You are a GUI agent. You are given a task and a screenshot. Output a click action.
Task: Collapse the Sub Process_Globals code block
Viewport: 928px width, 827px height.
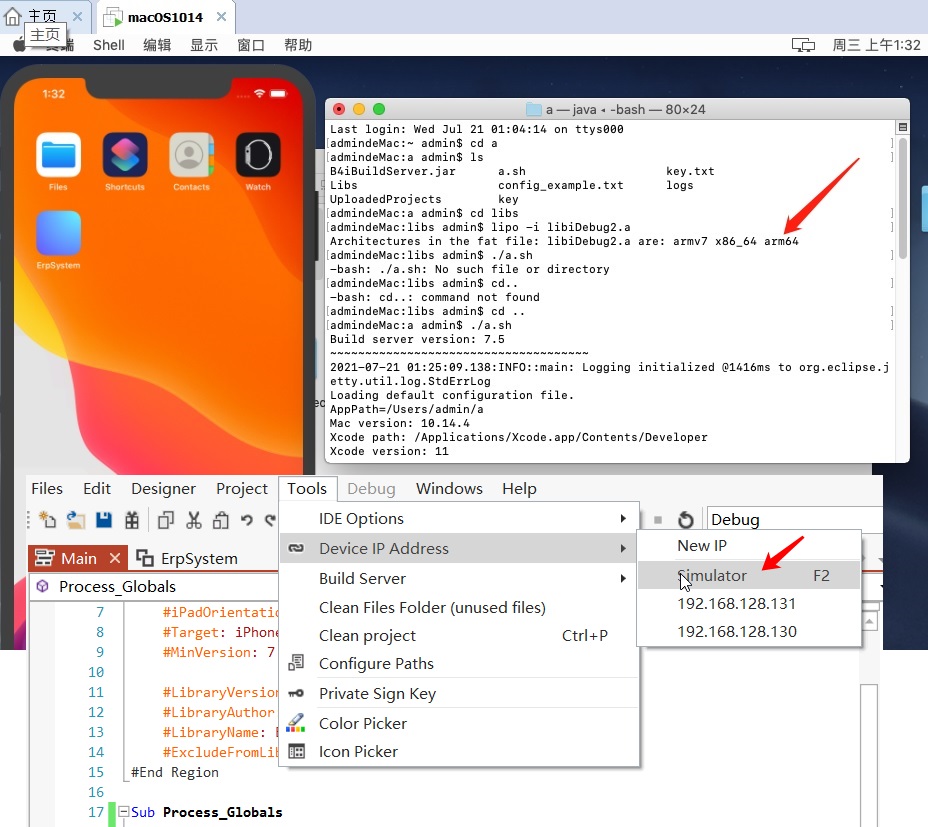coord(124,812)
